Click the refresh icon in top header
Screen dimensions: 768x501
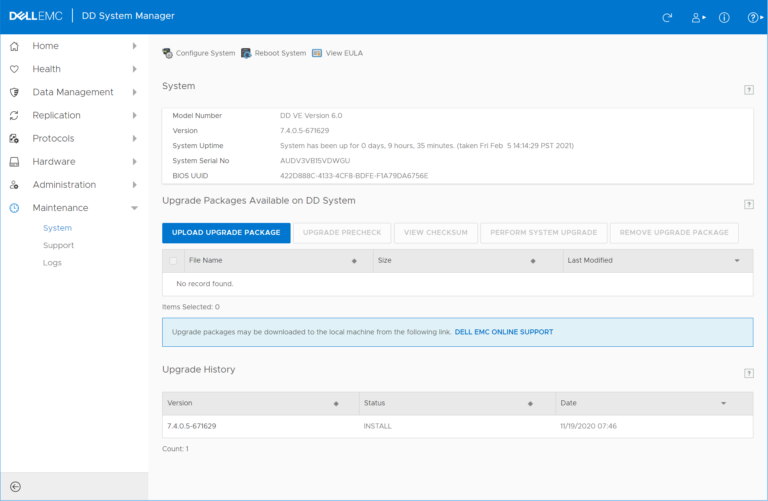coord(667,18)
